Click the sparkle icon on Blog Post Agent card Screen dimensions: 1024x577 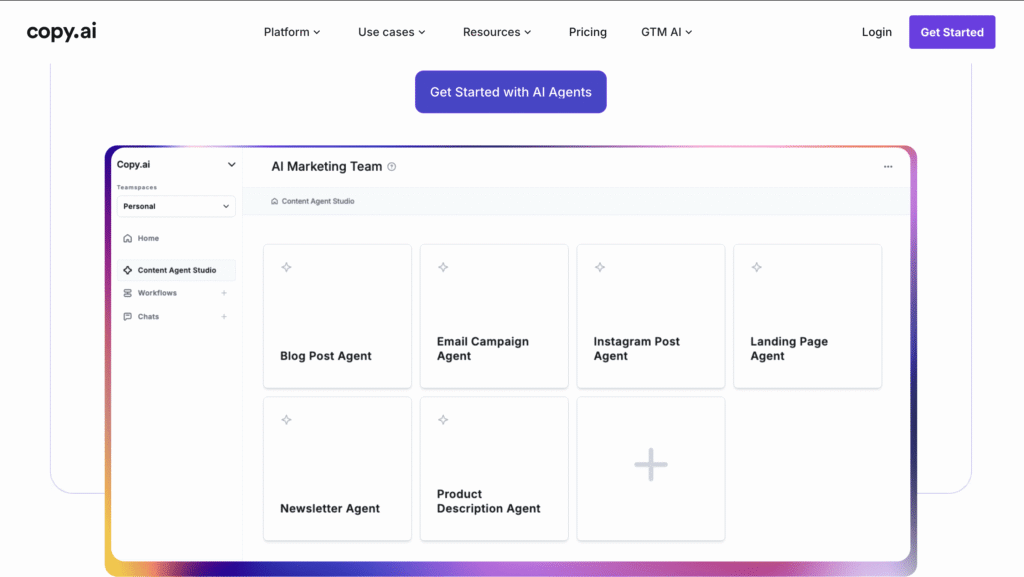pyautogui.click(x=286, y=267)
